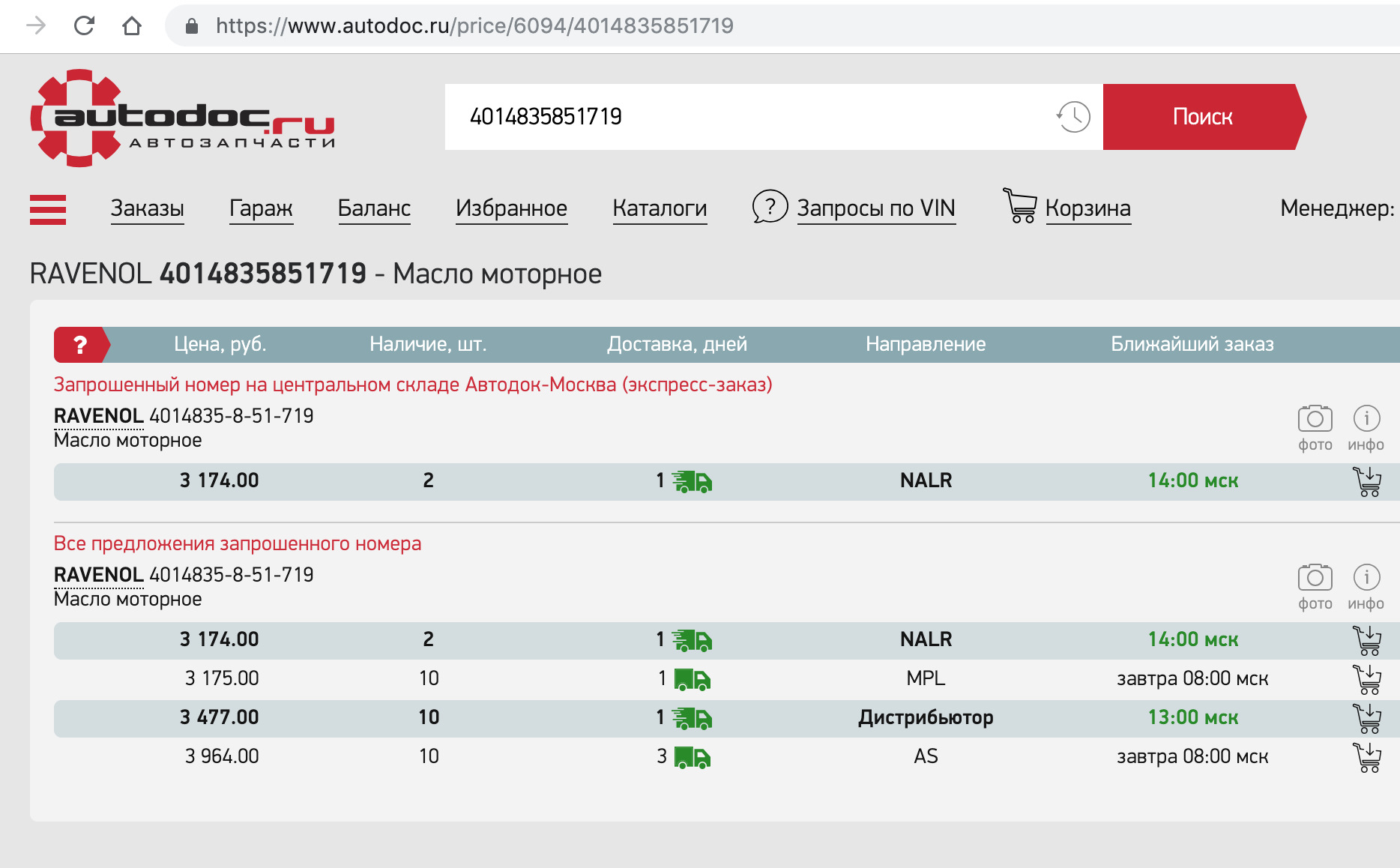Click the MPL direction cell
This screenshot has height=868, width=1400.
(x=926, y=678)
